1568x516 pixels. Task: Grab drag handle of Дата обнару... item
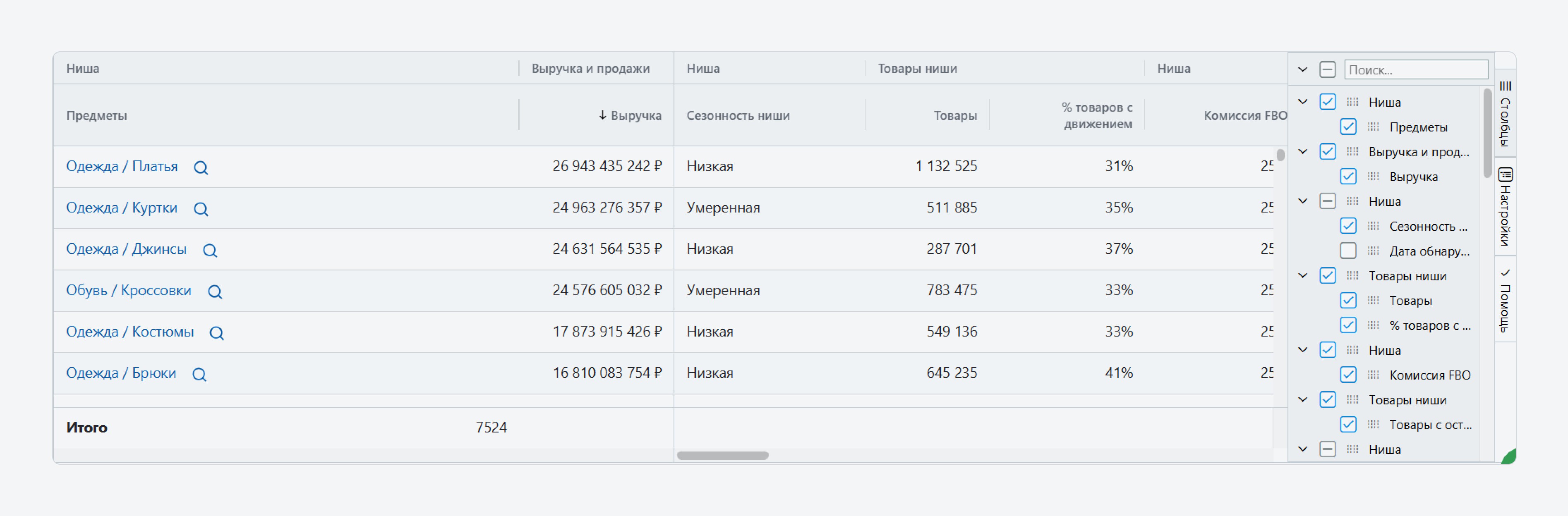pyautogui.click(x=1373, y=251)
